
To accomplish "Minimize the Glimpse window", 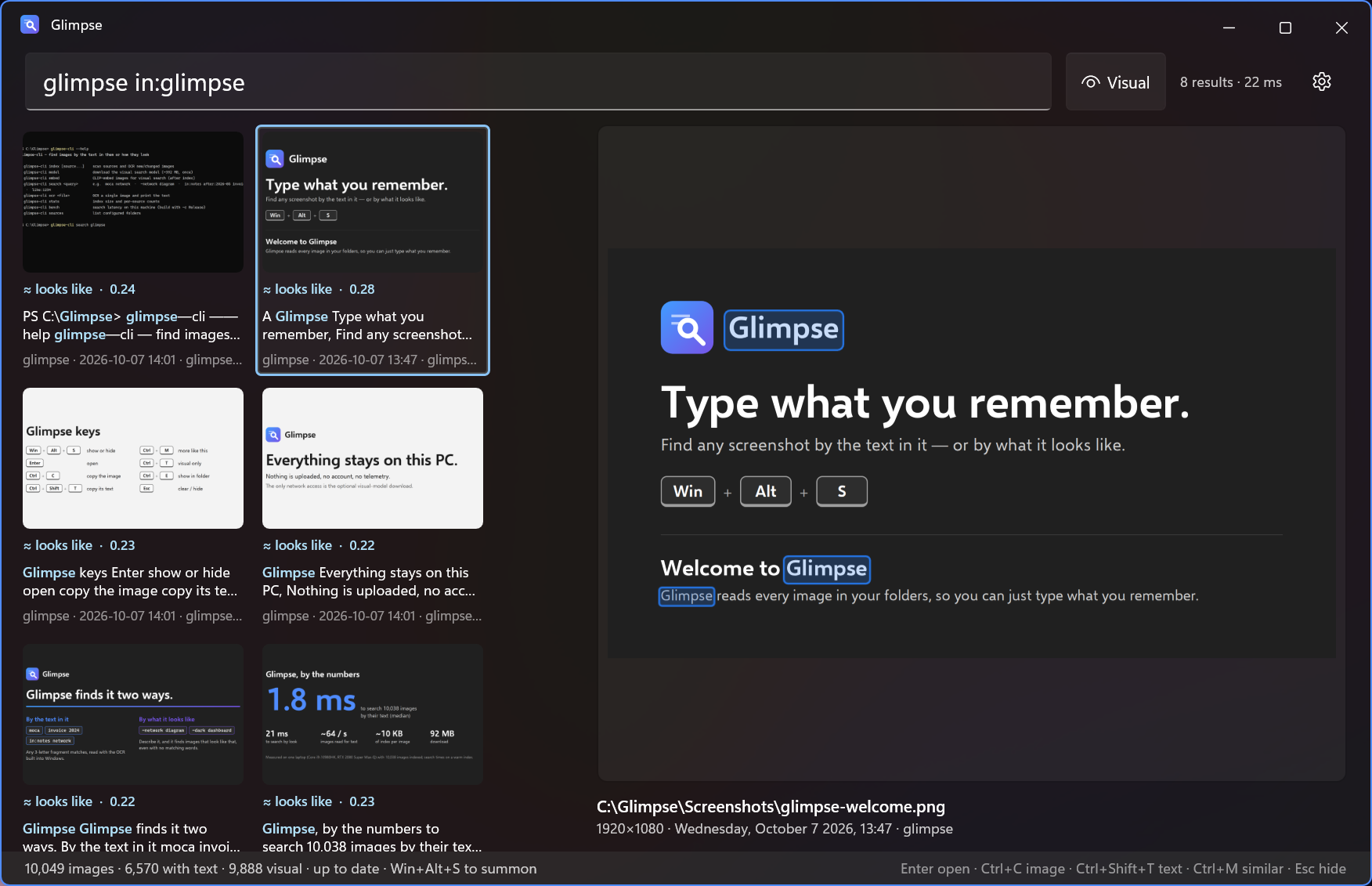I will coord(1229,27).
